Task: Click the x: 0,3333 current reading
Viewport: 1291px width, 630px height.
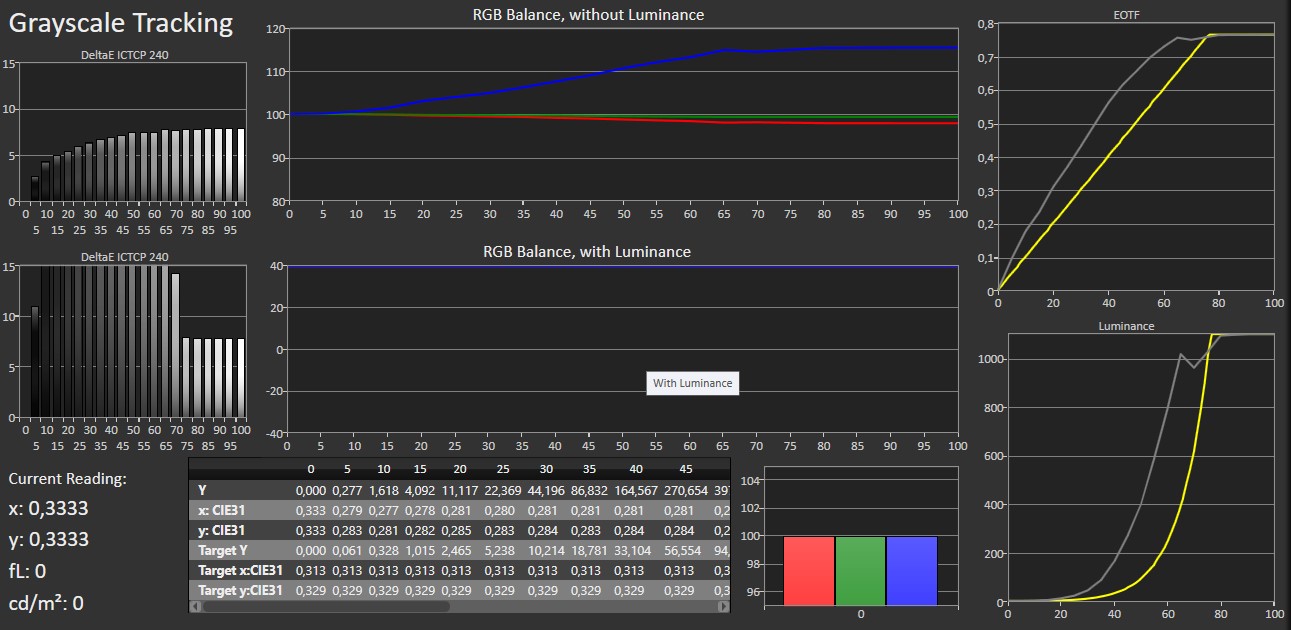Action: (48, 508)
